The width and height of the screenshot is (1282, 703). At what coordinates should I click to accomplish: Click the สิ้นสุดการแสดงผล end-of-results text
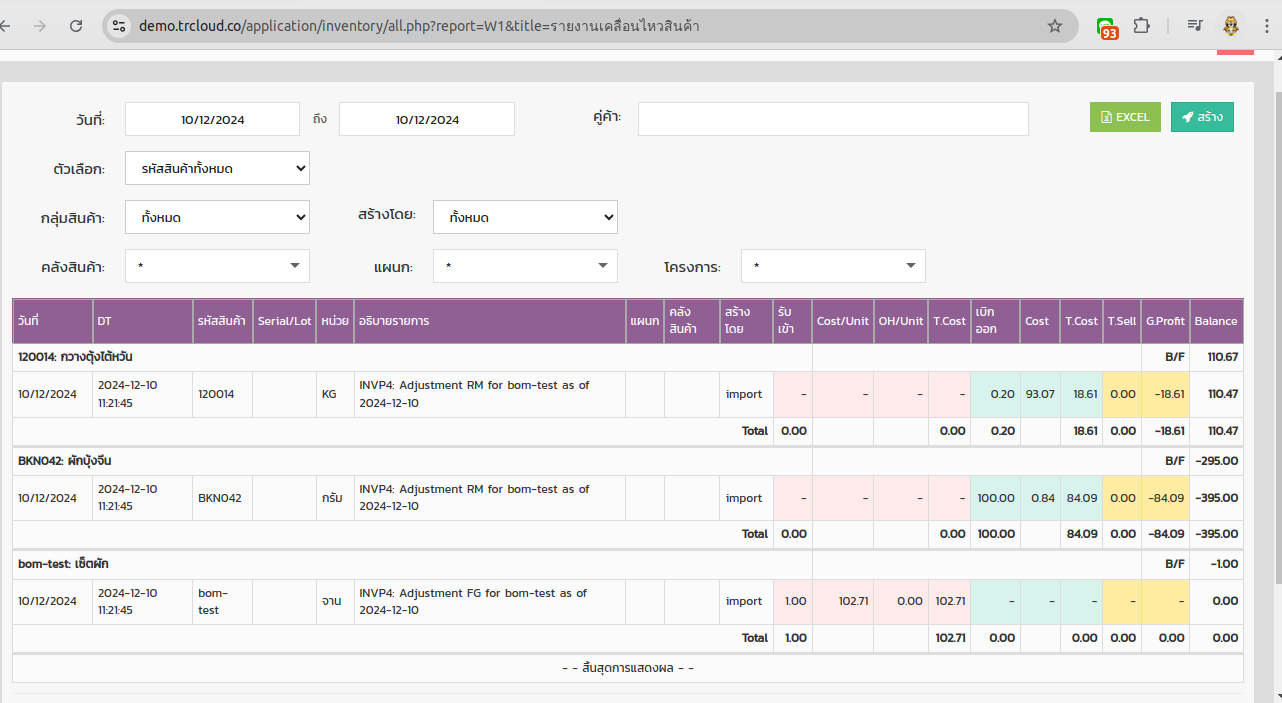pyautogui.click(x=628, y=668)
